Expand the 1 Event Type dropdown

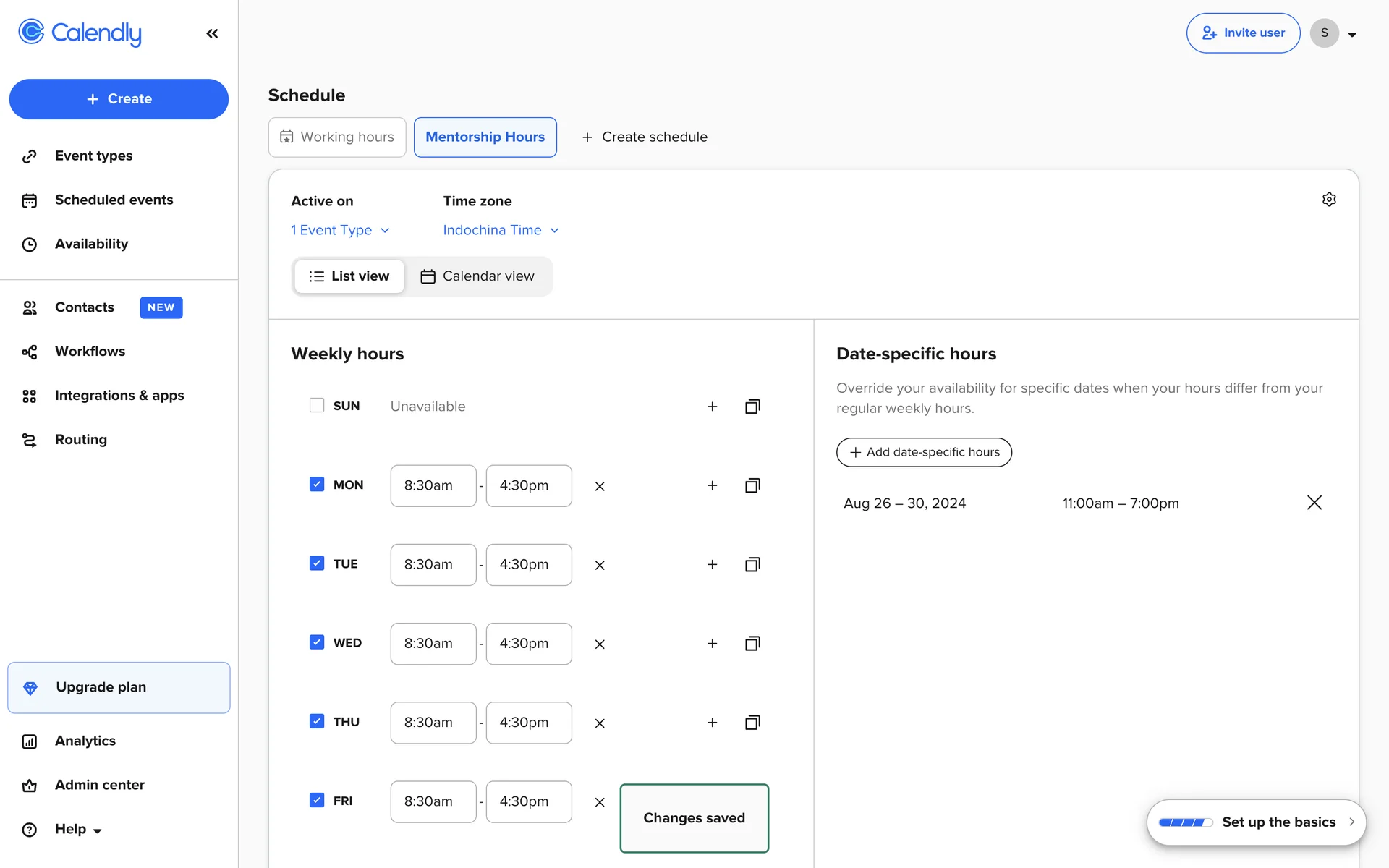[340, 230]
